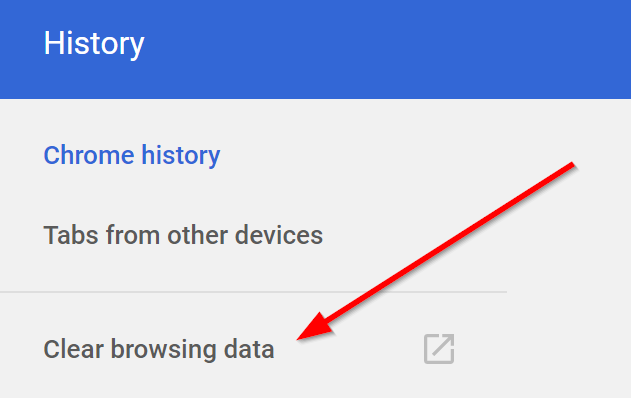Image resolution: width=631 pixels, height=398 pixels.
Task: Open the Tabs from other devices section
Action: pos(183,235)
